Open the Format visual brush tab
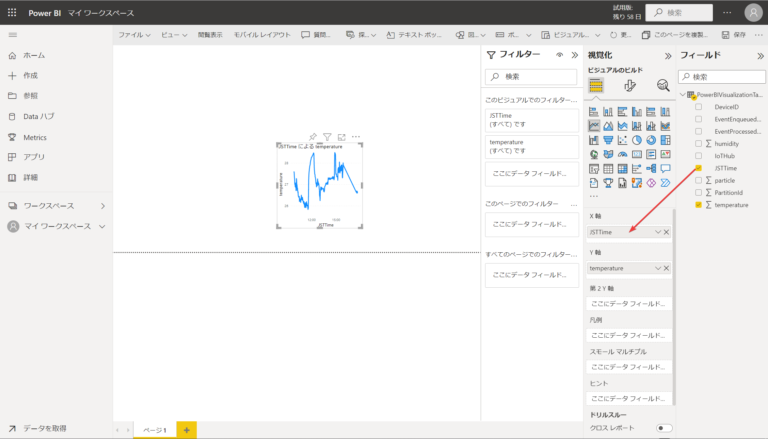768x439 pixels. (x=630, y=86)
